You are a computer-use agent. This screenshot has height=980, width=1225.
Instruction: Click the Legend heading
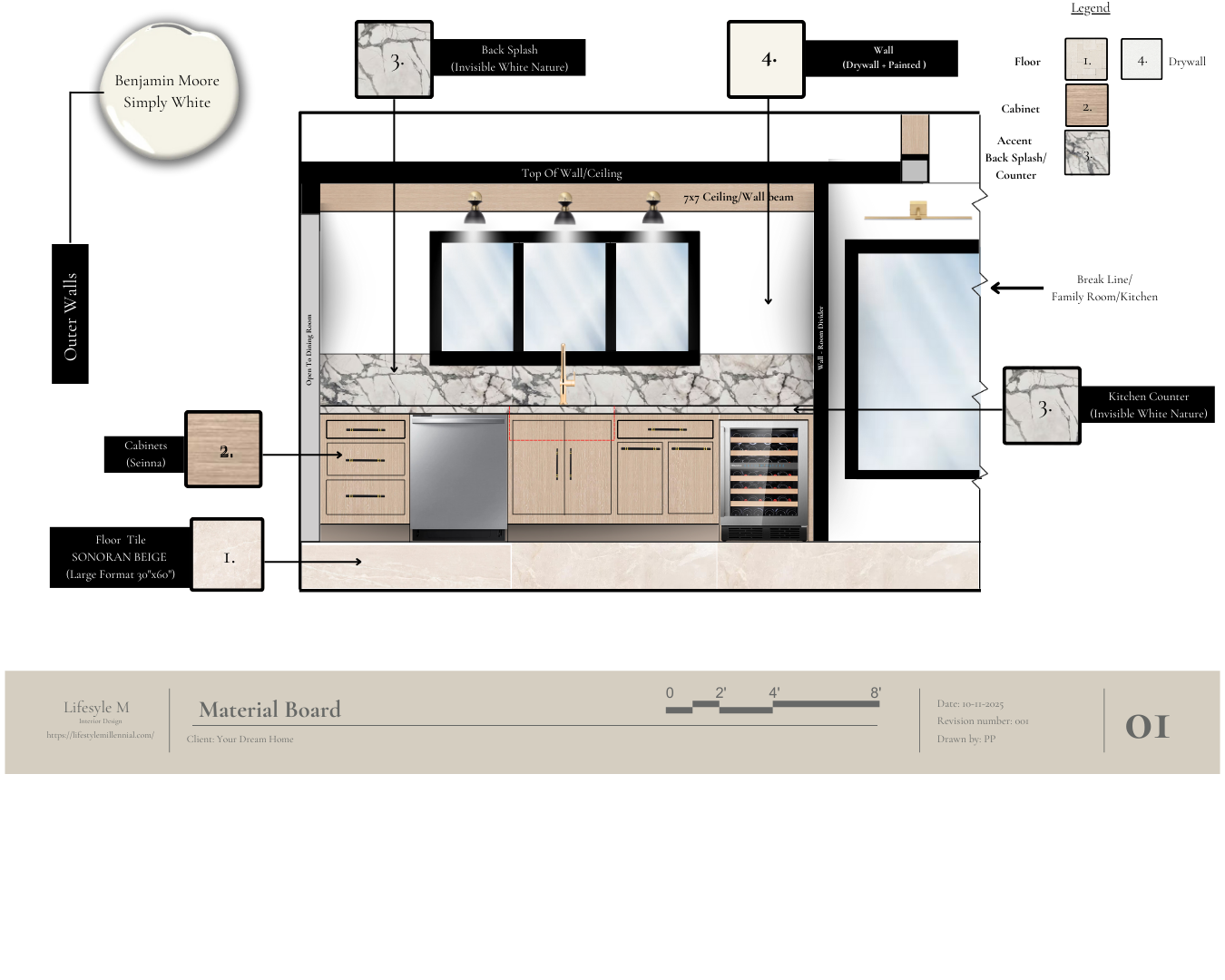point(1090,8)
